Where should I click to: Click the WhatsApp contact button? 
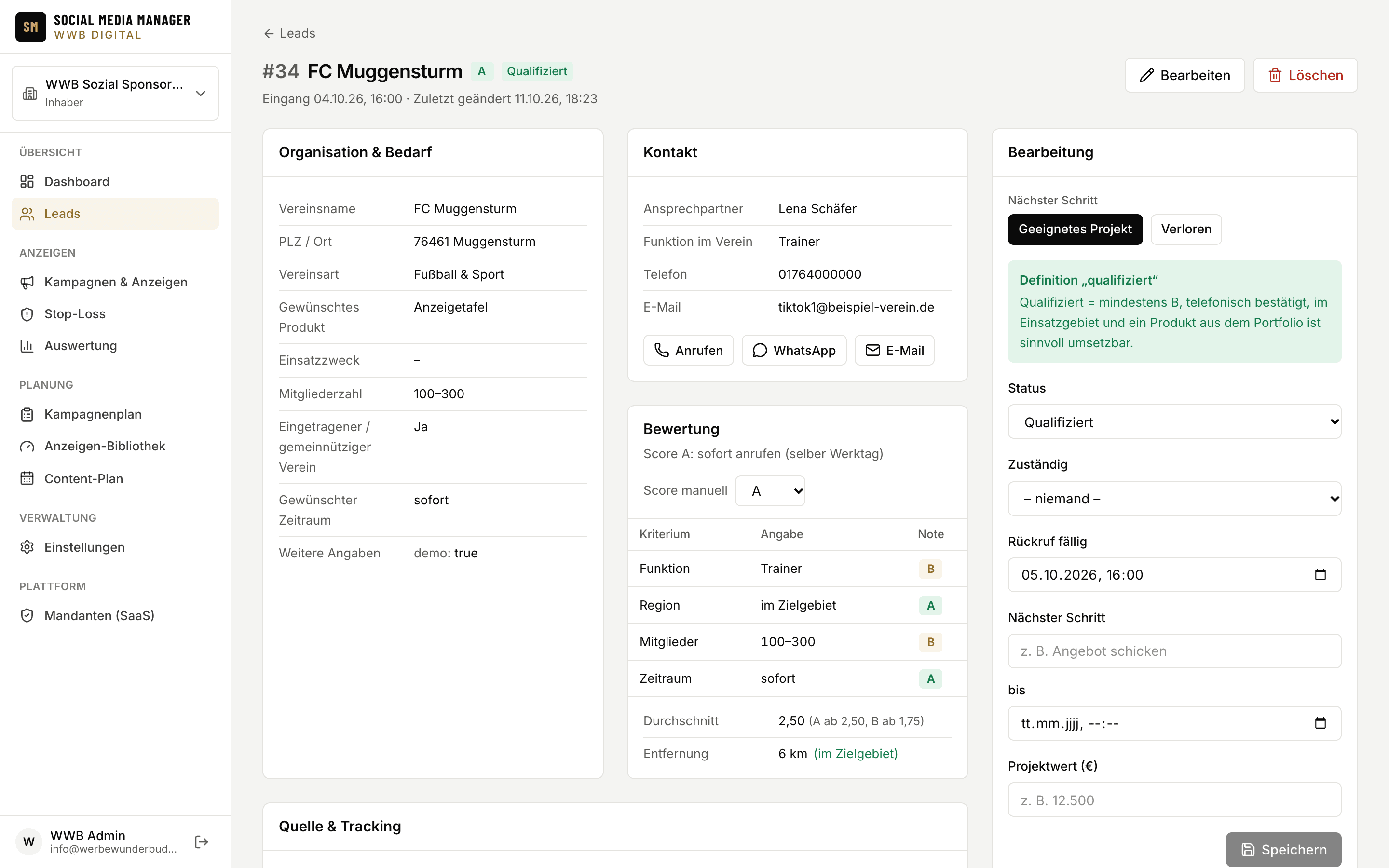(794, 350)
